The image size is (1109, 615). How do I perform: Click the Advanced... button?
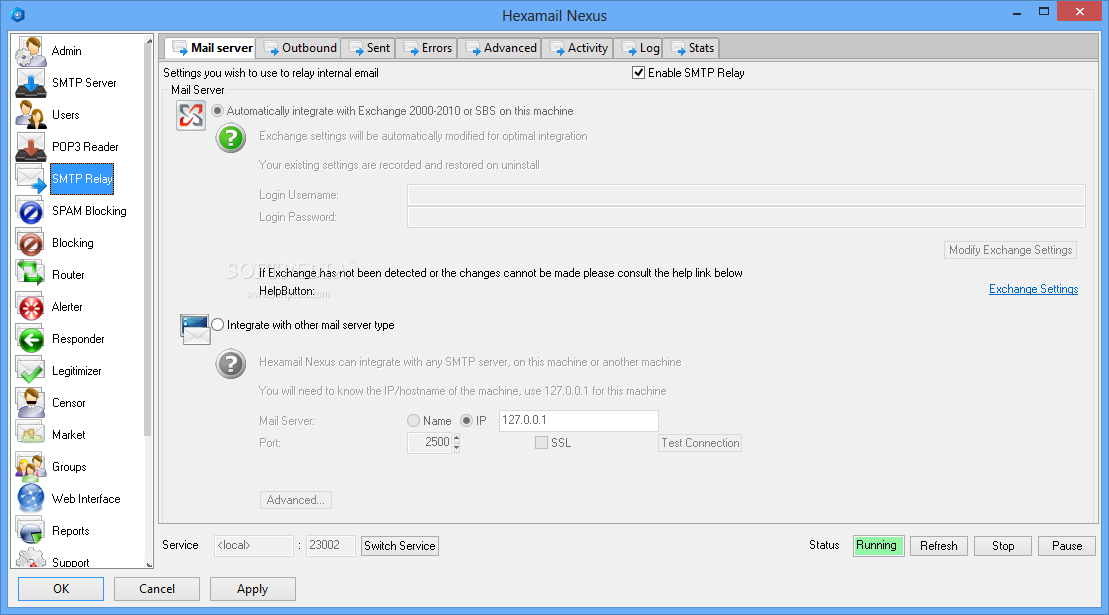coord(296,500)
